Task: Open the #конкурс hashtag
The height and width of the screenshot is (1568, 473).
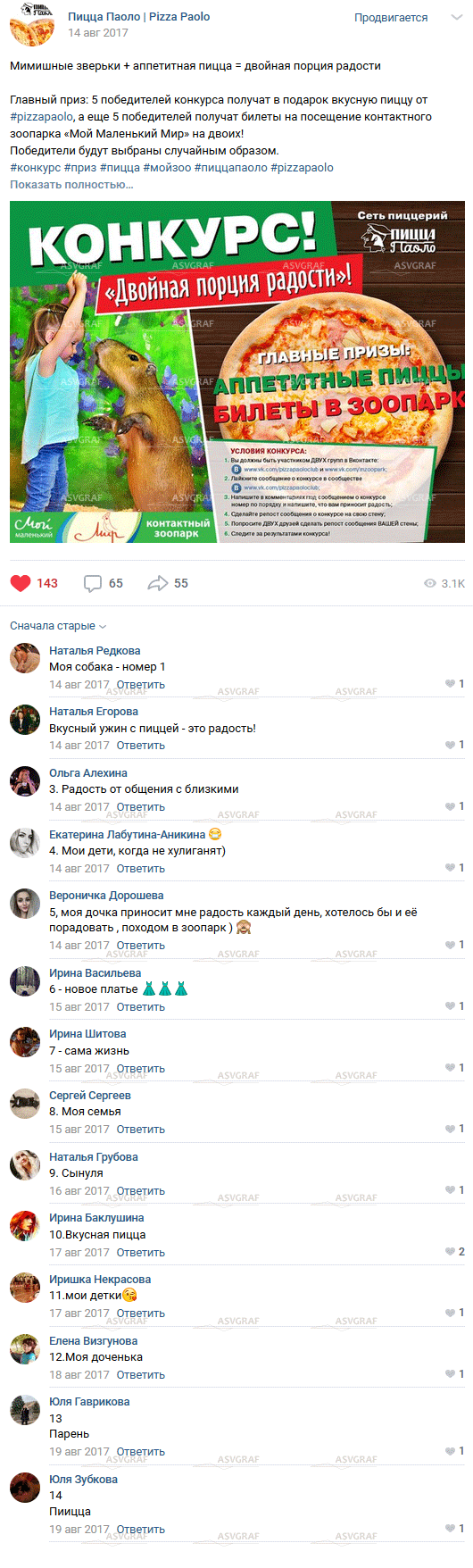Action: click(x=36, y=168)
